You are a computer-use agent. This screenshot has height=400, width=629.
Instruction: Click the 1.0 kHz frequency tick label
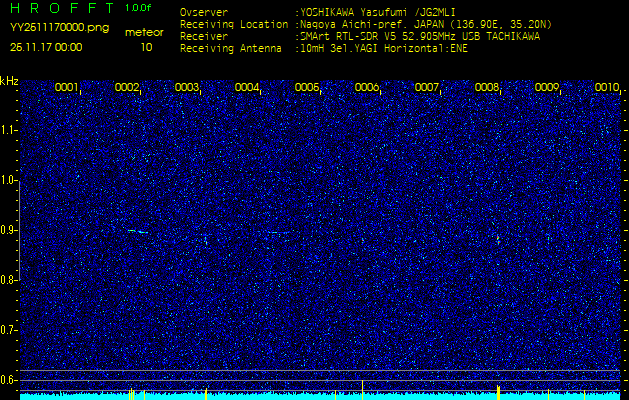click(x=8, y=180)
